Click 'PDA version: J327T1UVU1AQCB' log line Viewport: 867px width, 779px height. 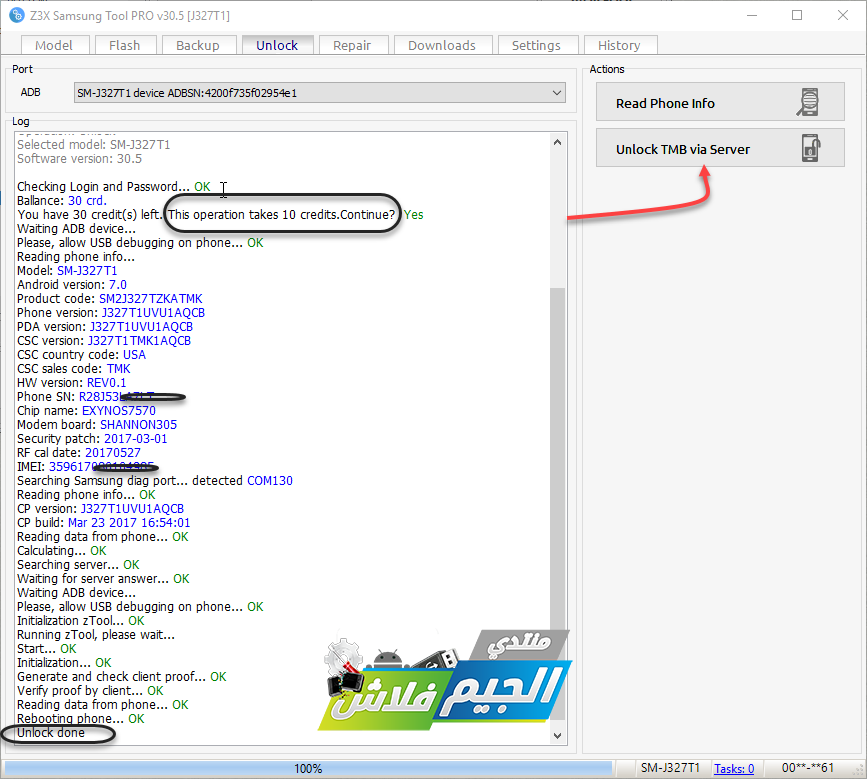[x=105, y=327]
